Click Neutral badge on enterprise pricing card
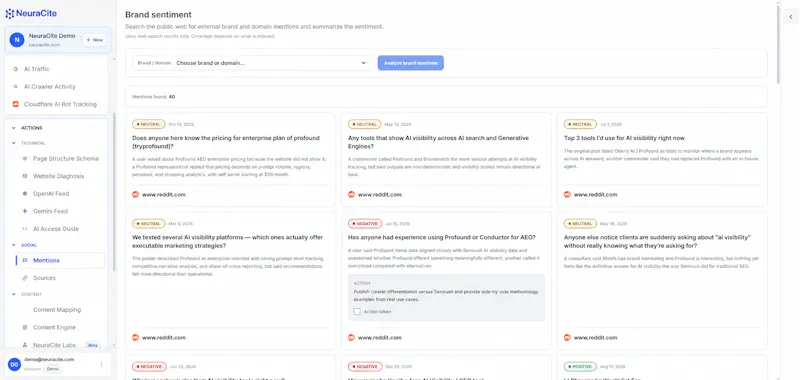This screenshot has width=800, height=380. pos(149,124)
